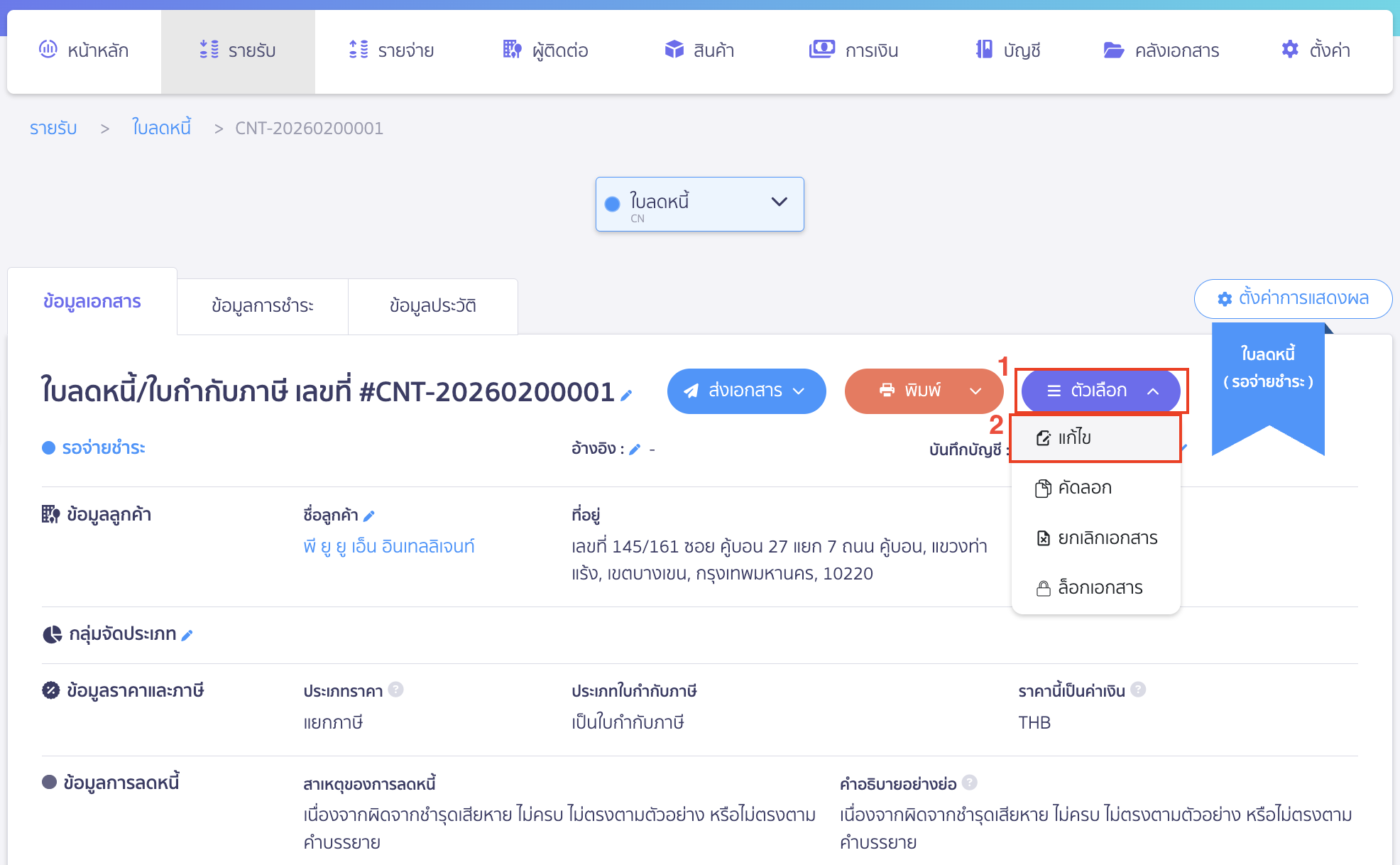The width and height of the screenshot is (1400, 865).
Task: Click the คลังเอกสาร folder icon
Action: tap(1115, 50)
